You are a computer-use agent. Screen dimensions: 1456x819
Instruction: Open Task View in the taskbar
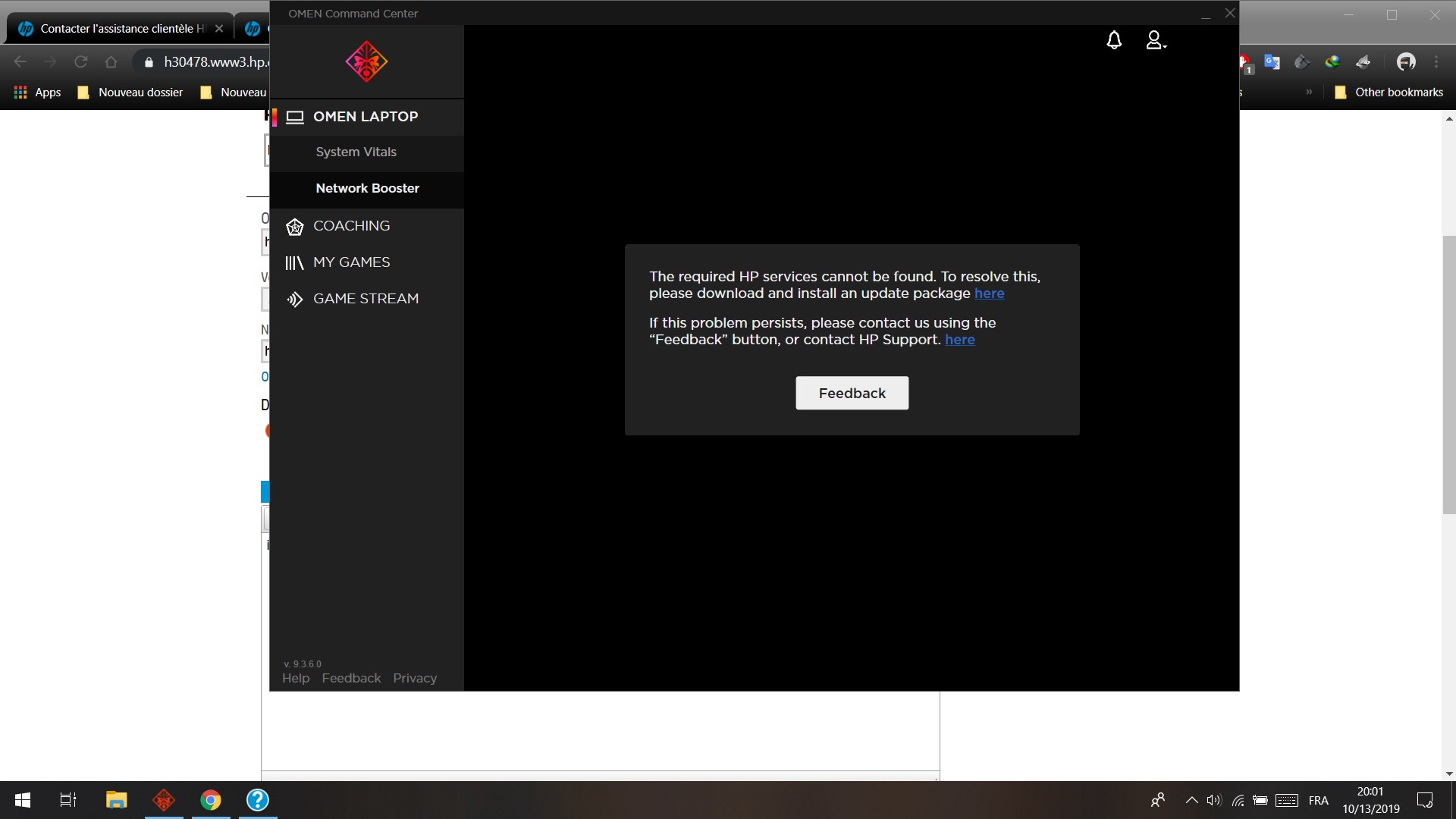click(x=68, y=800)
